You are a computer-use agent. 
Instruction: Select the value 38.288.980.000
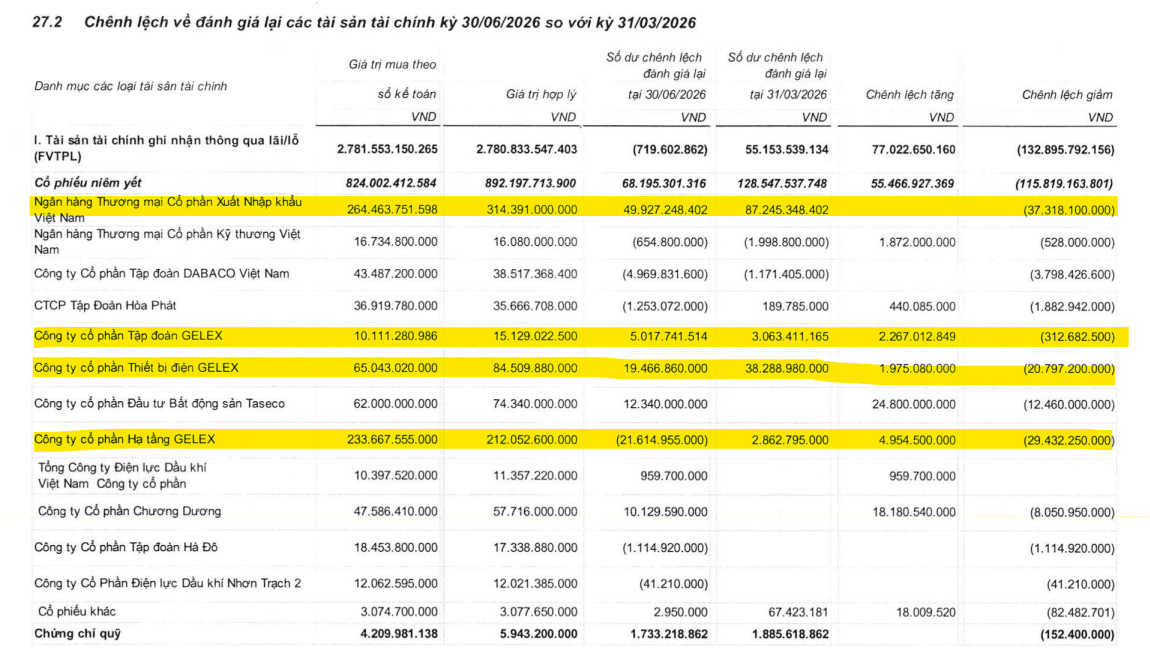click(787, 369)
